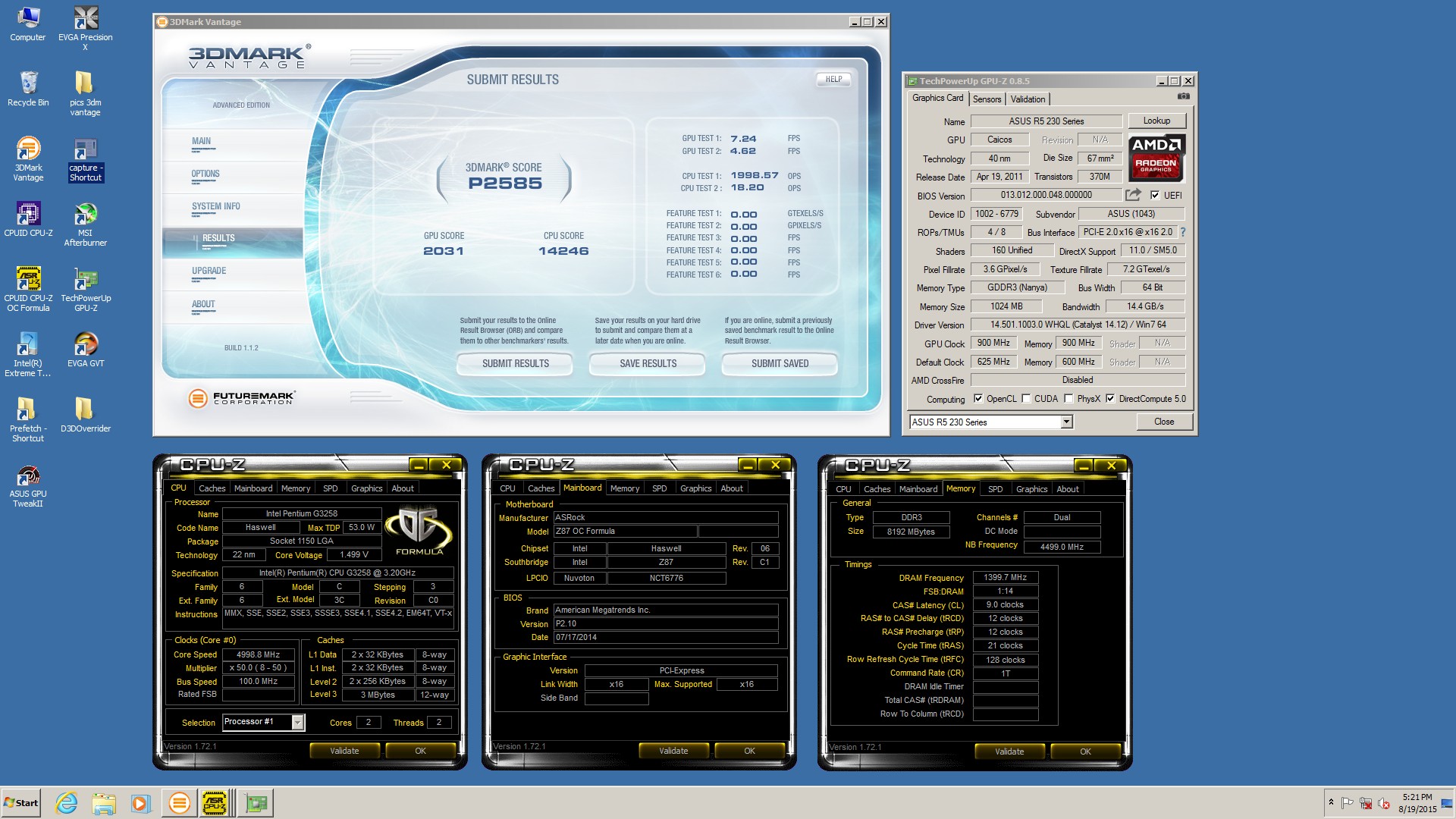Switch to 3DMark Vantage taskbar button

[180, 803]
